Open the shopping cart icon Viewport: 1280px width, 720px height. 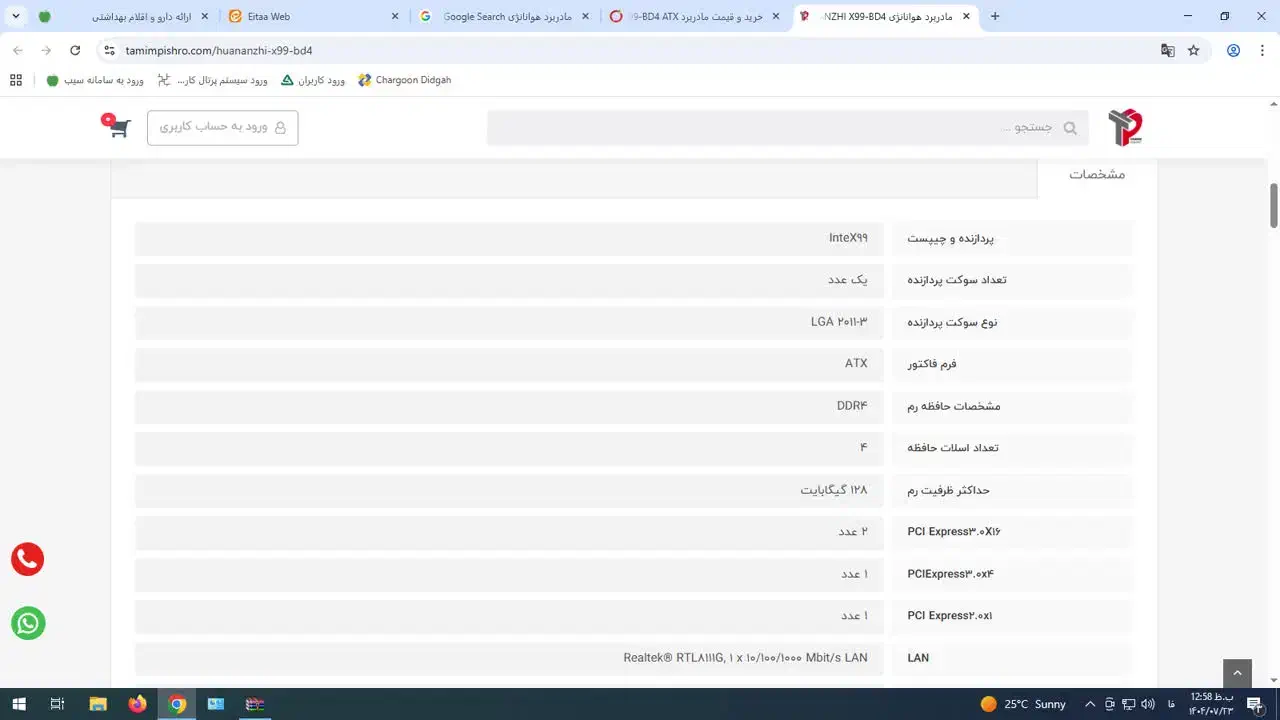point(117,126)
